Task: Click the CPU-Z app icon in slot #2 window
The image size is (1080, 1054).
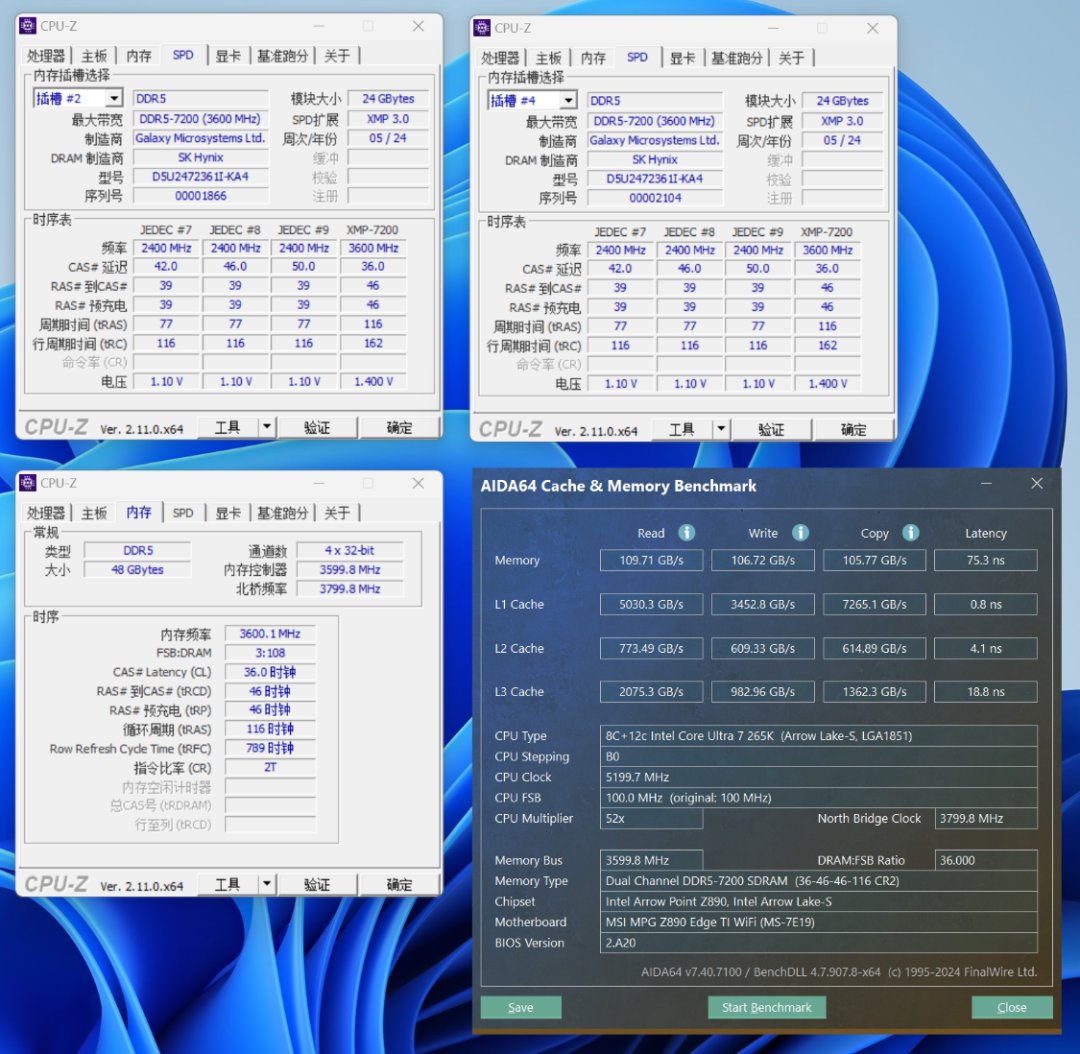Action: (28, 26)
